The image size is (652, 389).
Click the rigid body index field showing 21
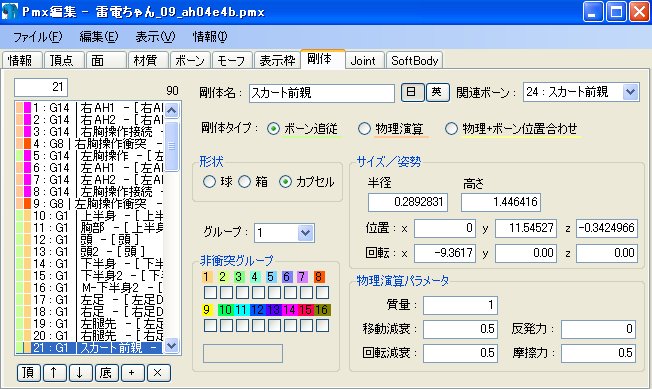(41, 87)
